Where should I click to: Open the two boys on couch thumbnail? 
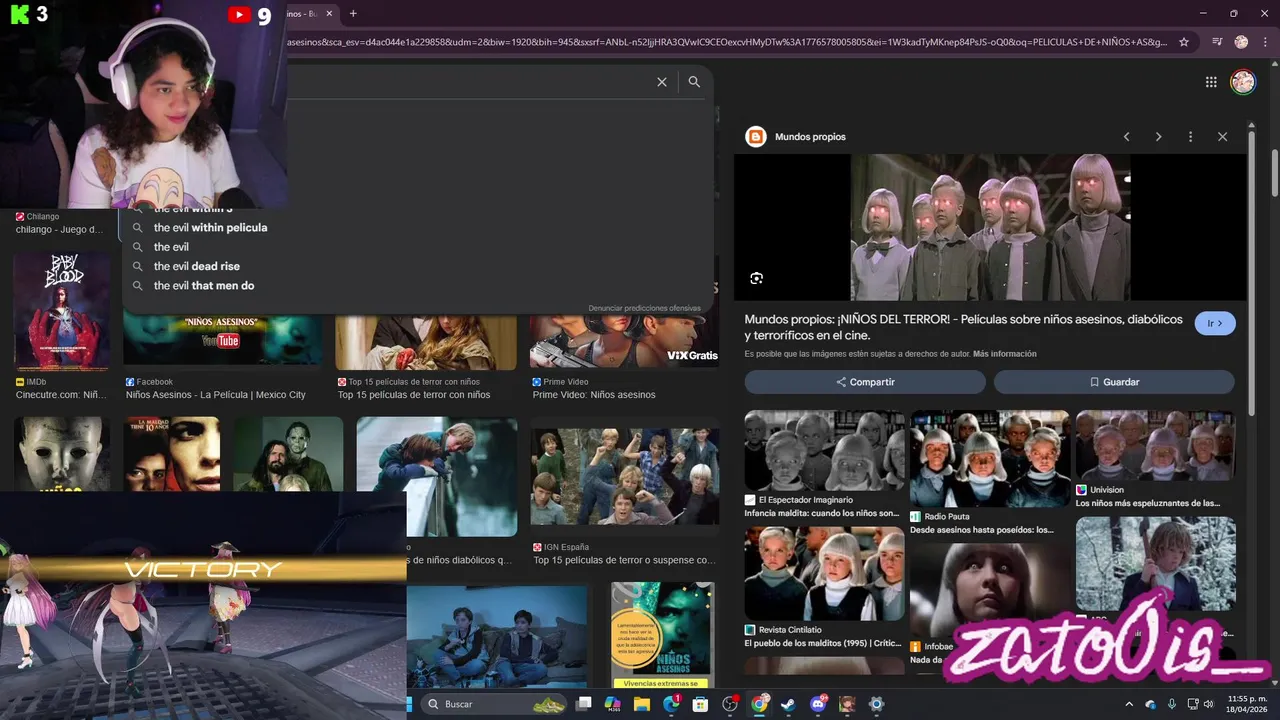pyautogui.click(x=497, y=637)
